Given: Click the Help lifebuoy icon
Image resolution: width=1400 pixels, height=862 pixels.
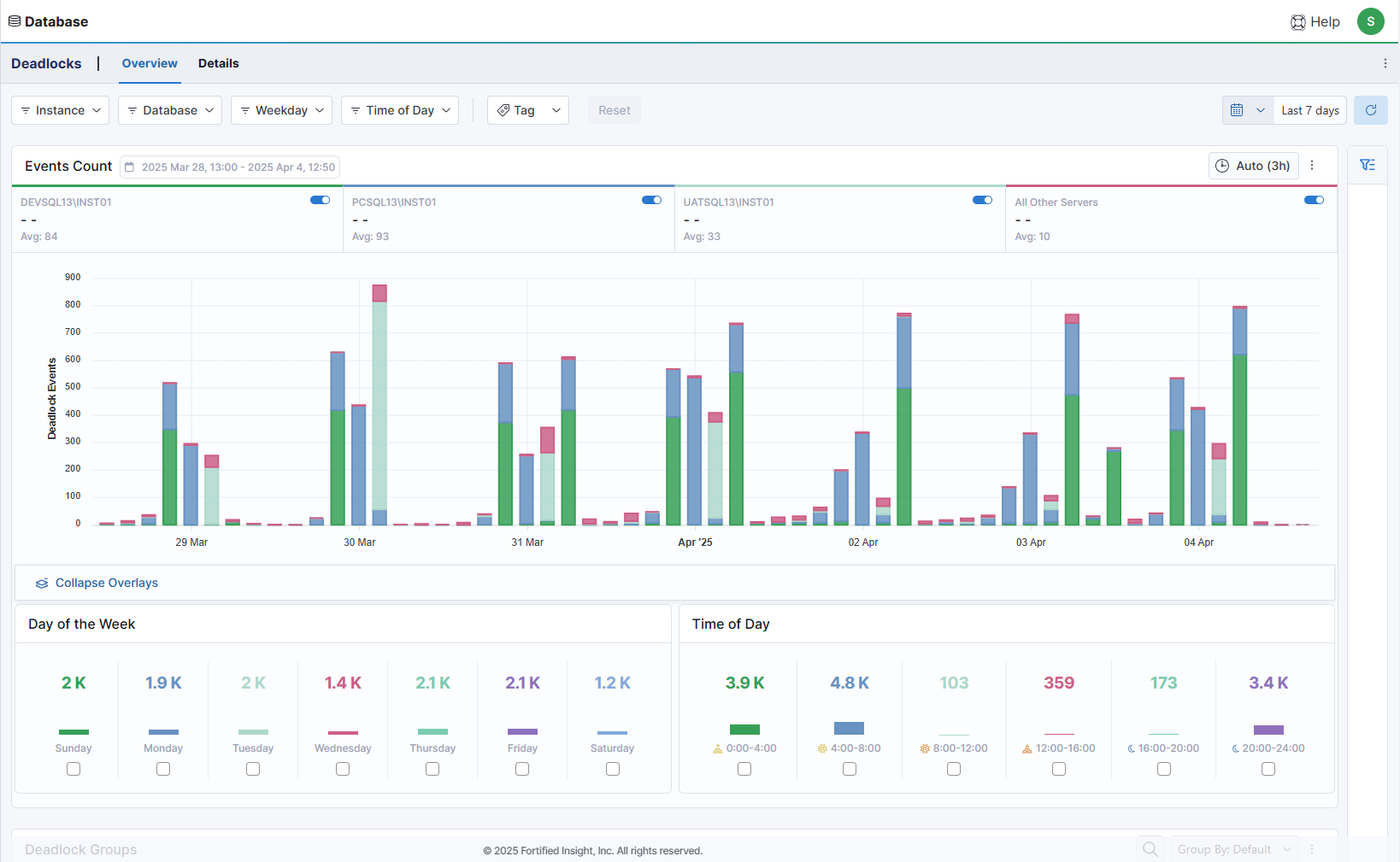Looking at the screenshot, I should tap(1298, 21).
